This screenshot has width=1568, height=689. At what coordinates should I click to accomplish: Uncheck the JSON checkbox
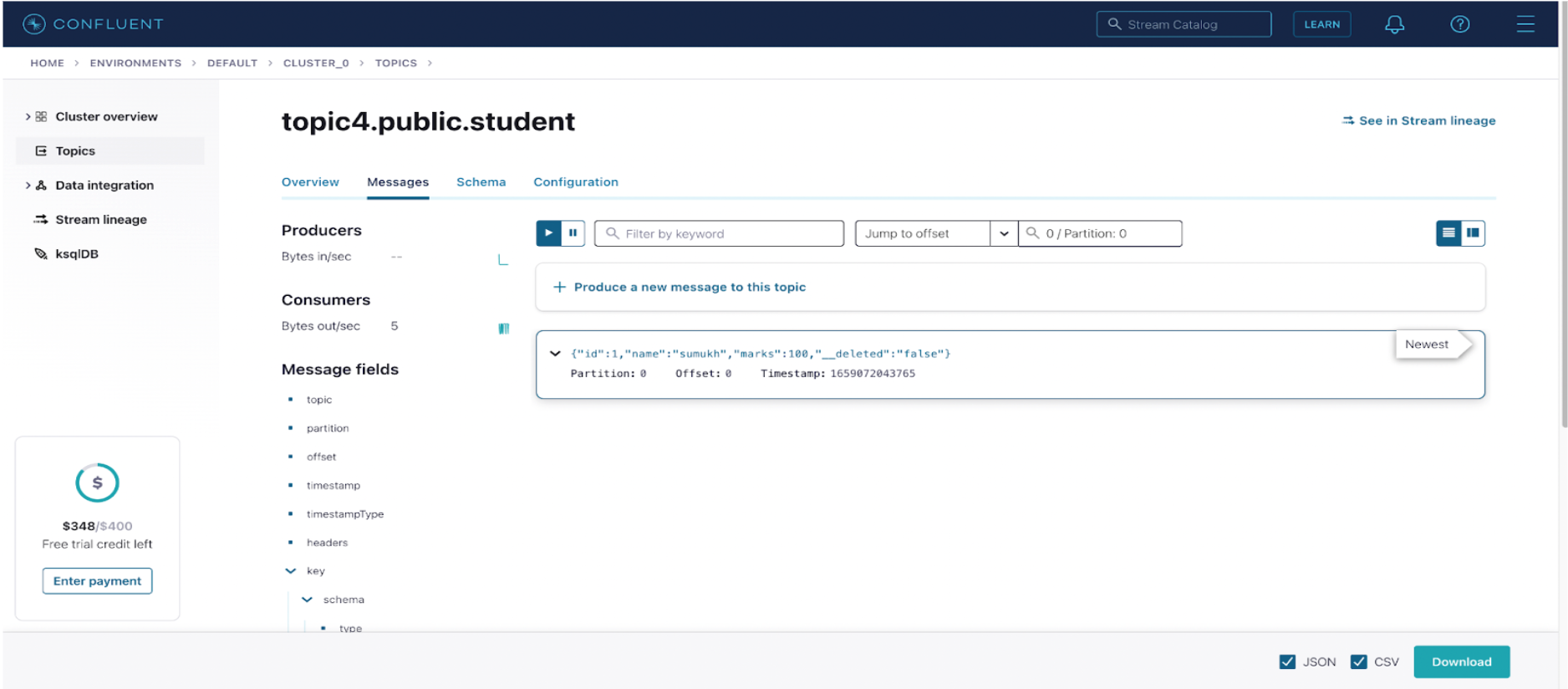point(1287,661)
